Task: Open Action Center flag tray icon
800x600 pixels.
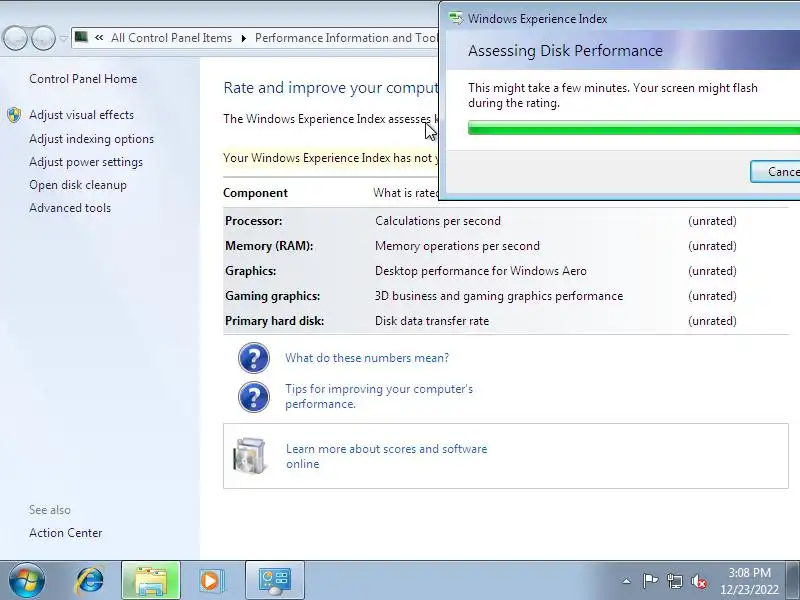Action: [x=650, y=581]
